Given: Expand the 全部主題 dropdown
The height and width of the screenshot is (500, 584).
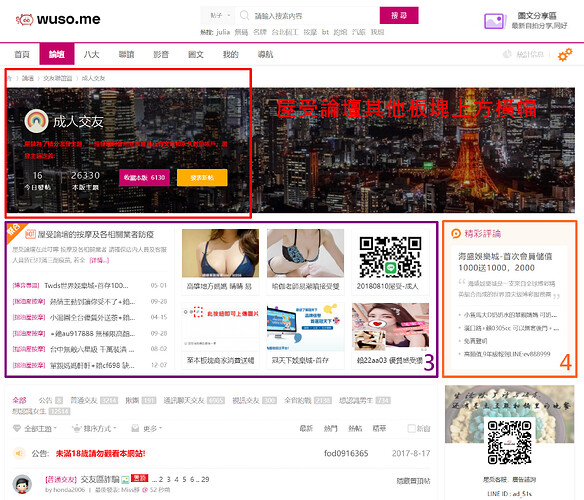Looking at the screenshot, I should 40,428.
